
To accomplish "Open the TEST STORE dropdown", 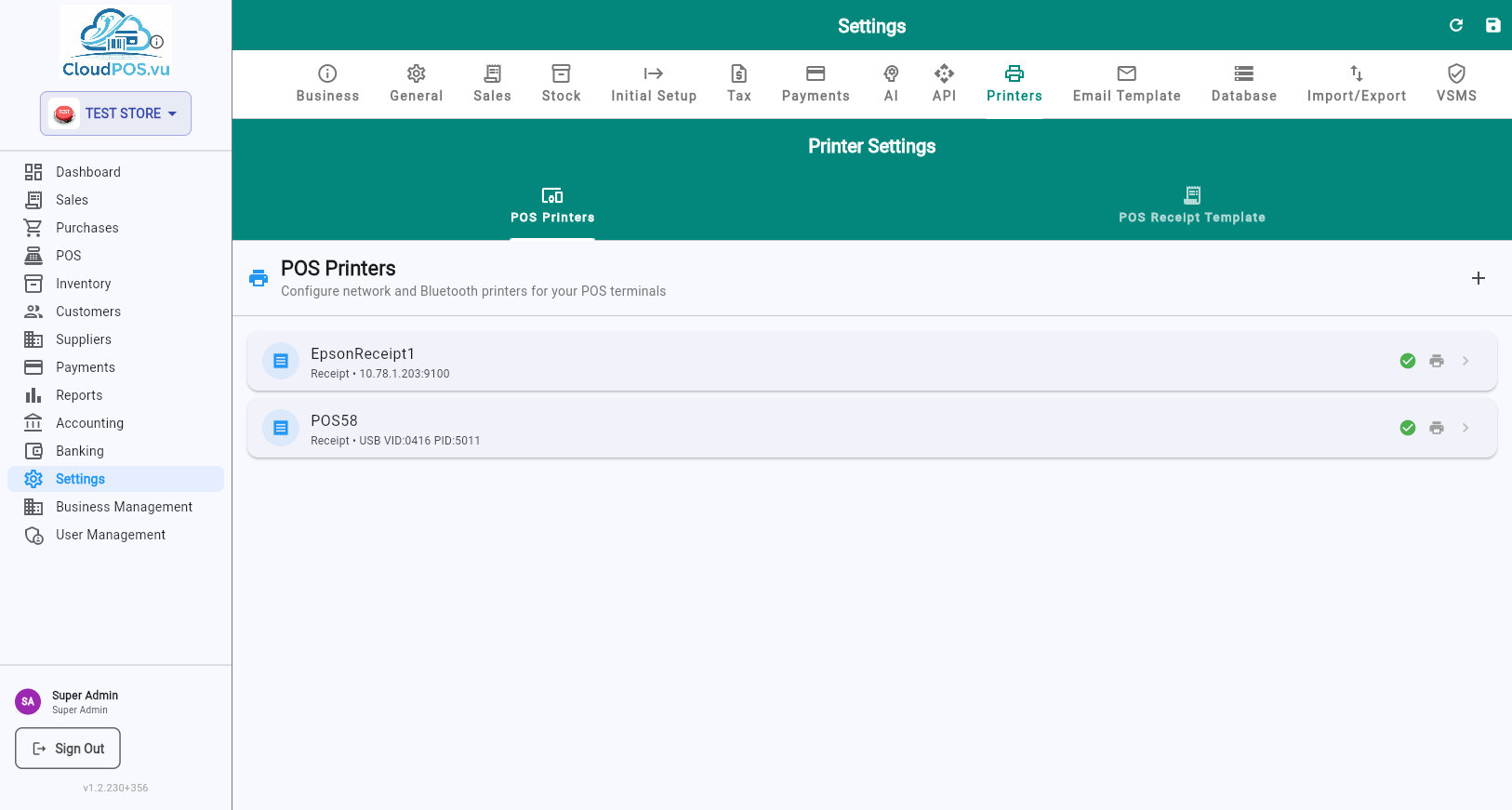I will pos(115,113).
